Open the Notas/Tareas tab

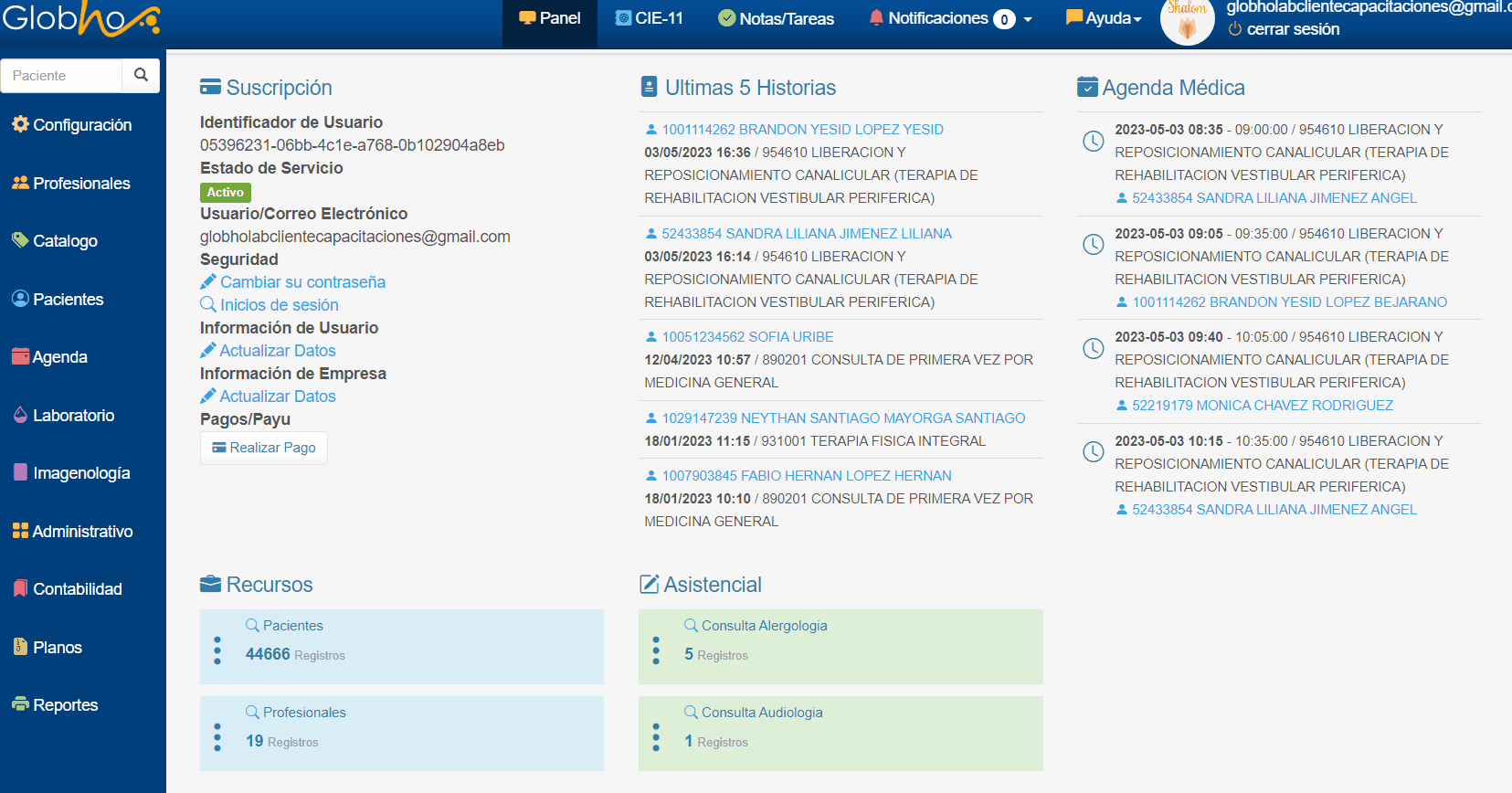pos(776,18)
